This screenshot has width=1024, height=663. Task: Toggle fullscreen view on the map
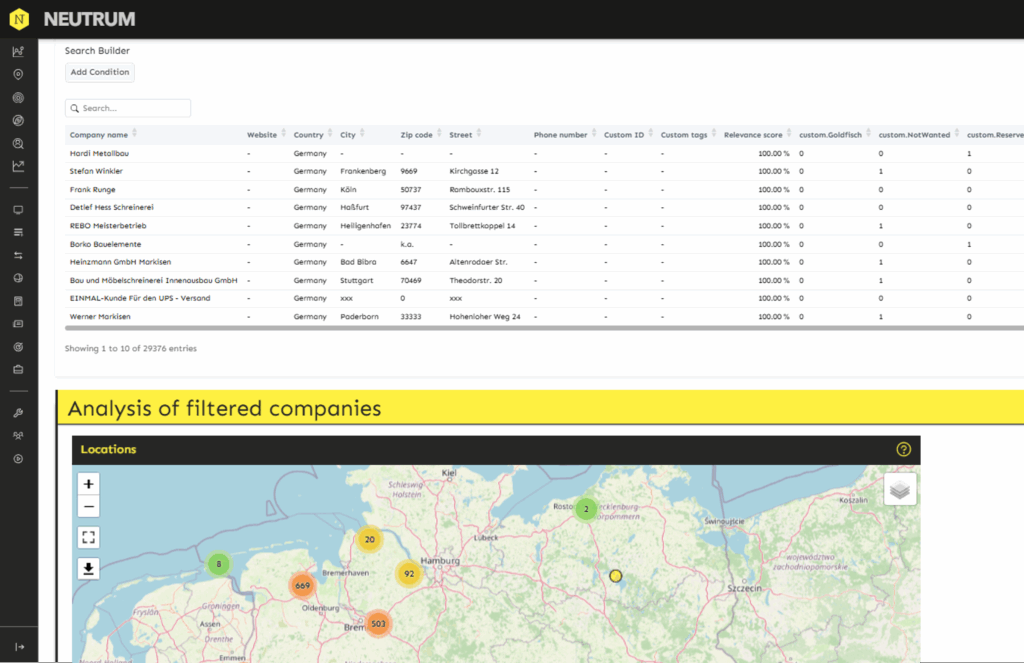click(x=89, y=537)
